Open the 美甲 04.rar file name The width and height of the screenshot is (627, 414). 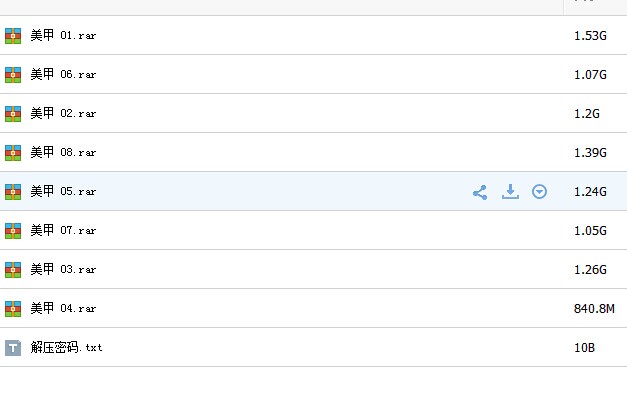tap(63, 308)
